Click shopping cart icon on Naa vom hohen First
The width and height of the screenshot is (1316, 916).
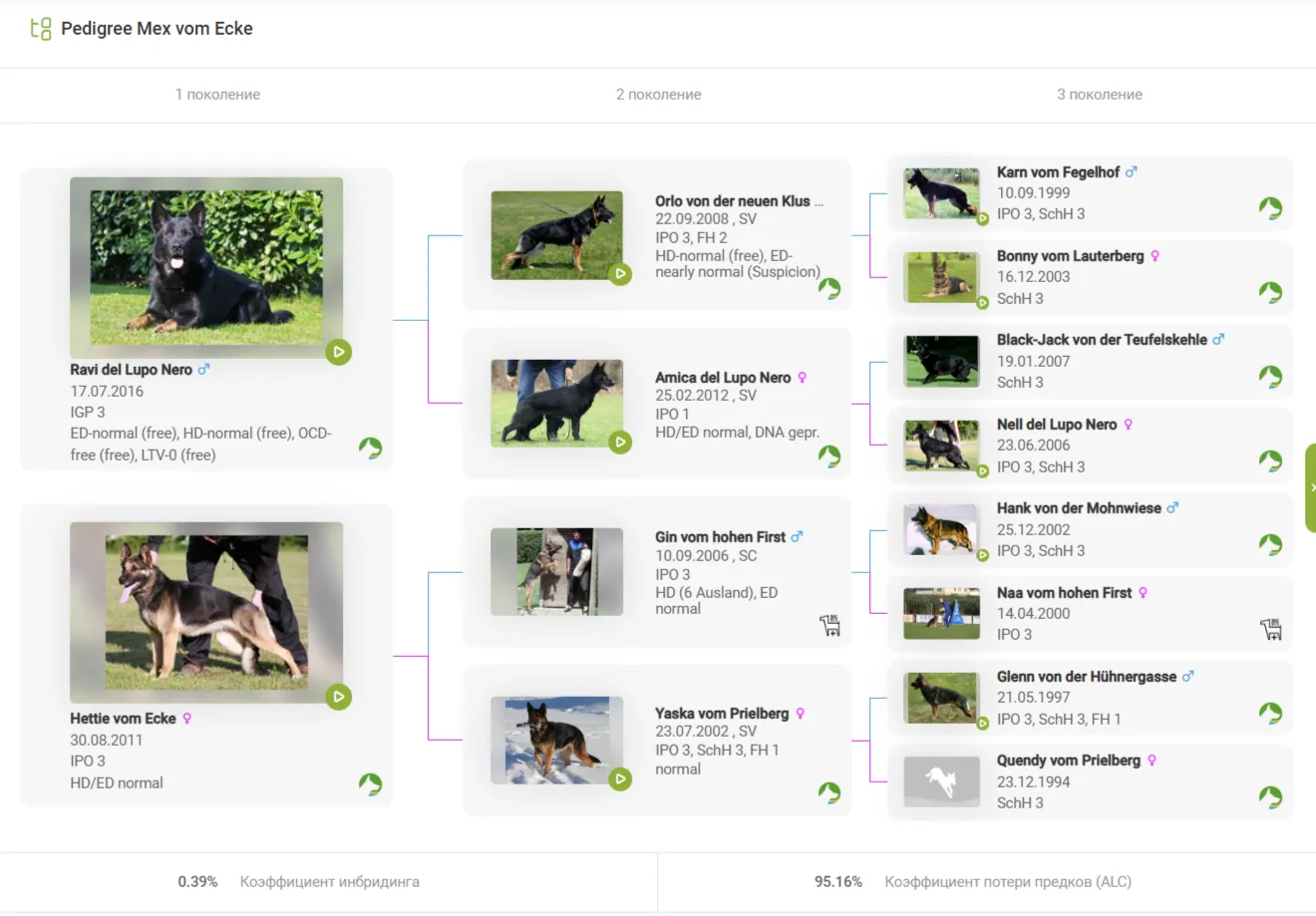tap(1270, 629)
